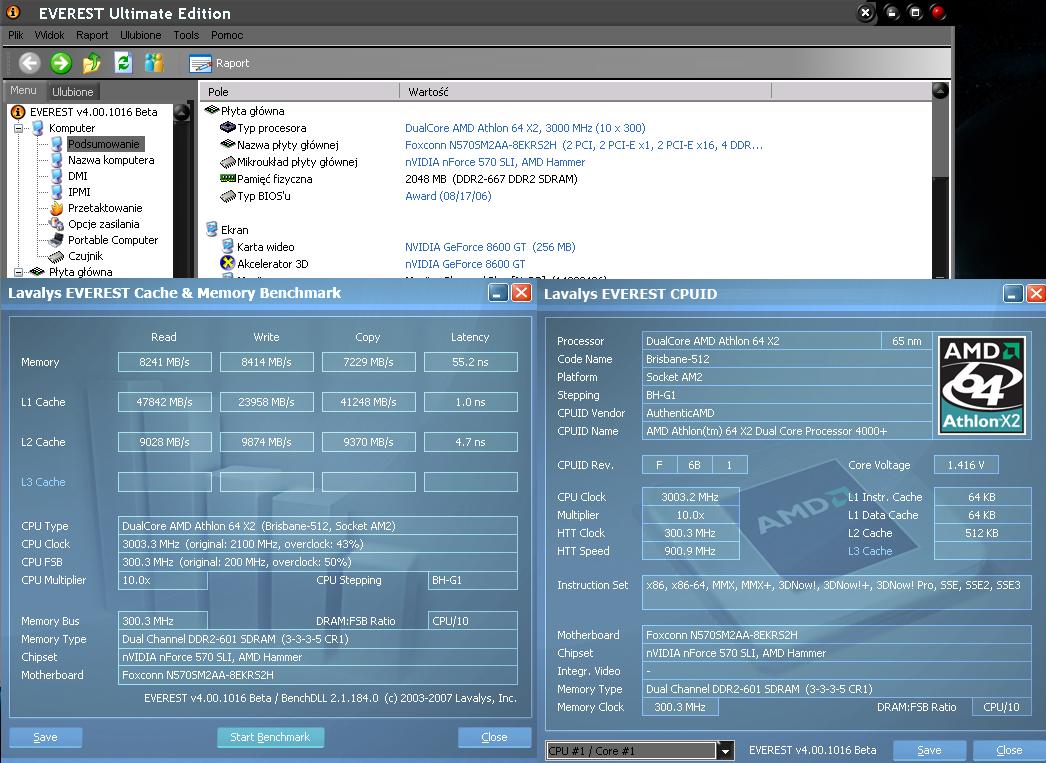Click the Back navigation arrow
Screen dimensions: 1046x763
tap(30, 63)
